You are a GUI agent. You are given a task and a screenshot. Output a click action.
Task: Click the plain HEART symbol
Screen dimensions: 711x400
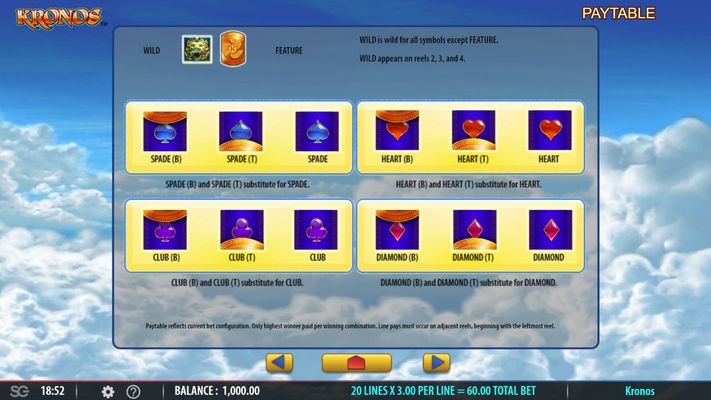coord(550,130)
